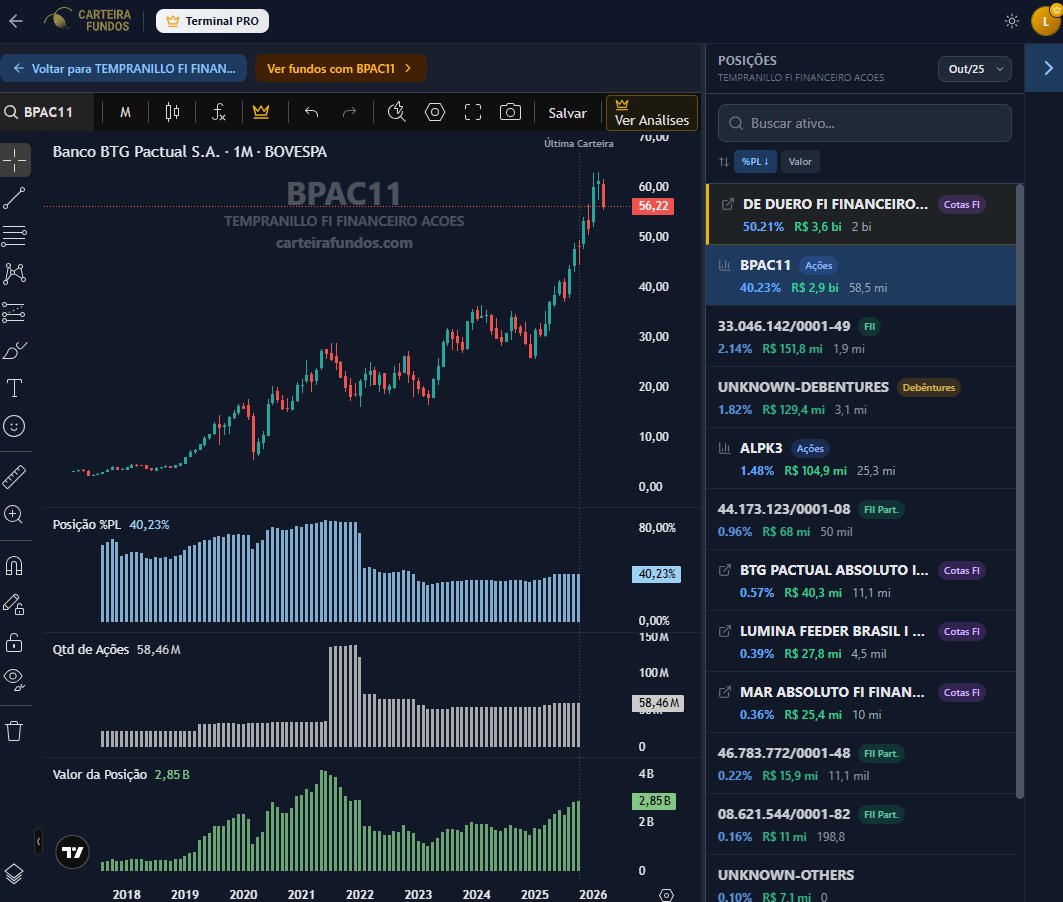Undo last chart action
The width and height of the screenshot is (1063, 902).
tap(311, 112)
